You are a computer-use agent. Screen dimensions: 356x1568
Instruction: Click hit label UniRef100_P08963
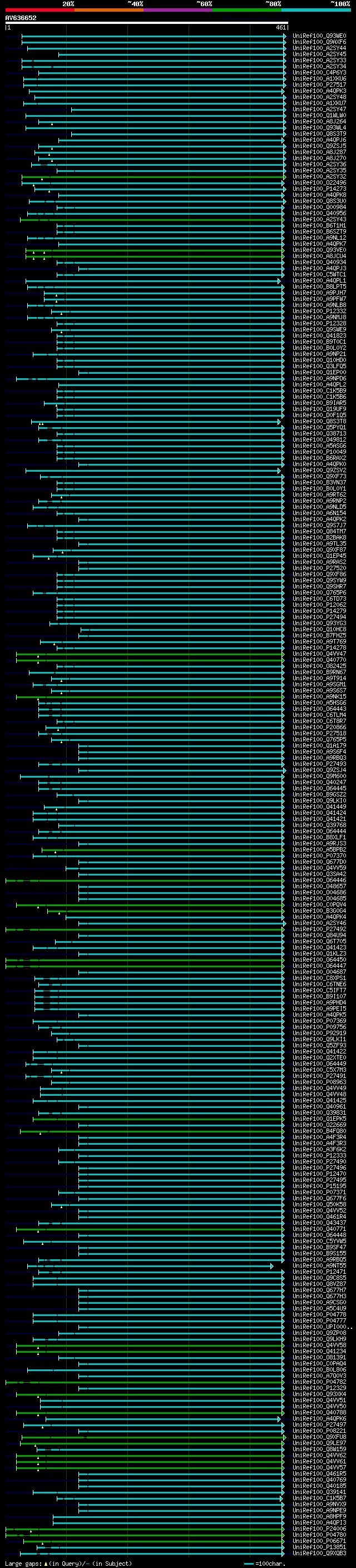point(319,1082)
